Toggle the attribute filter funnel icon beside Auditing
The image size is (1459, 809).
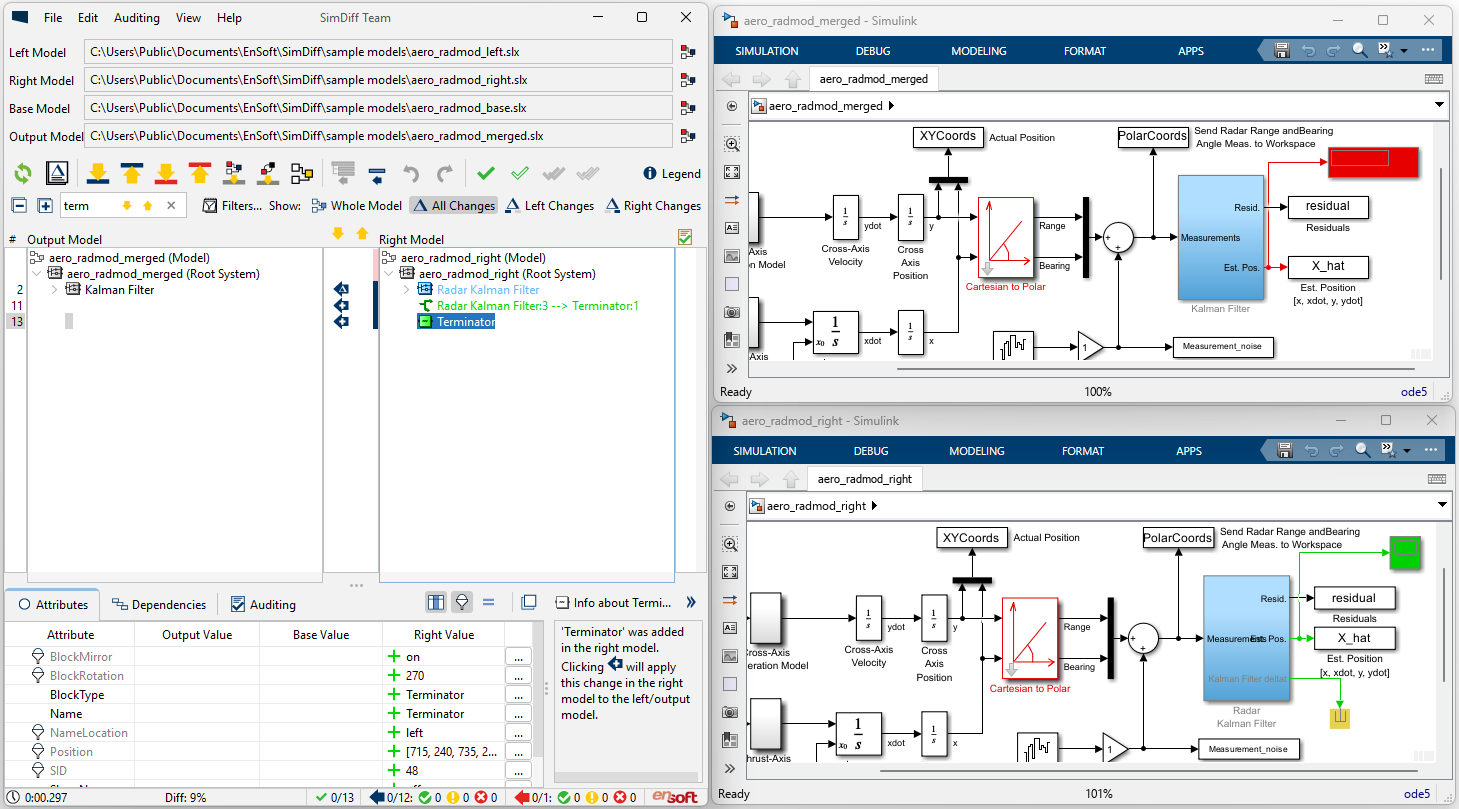(x=462, y=602)
